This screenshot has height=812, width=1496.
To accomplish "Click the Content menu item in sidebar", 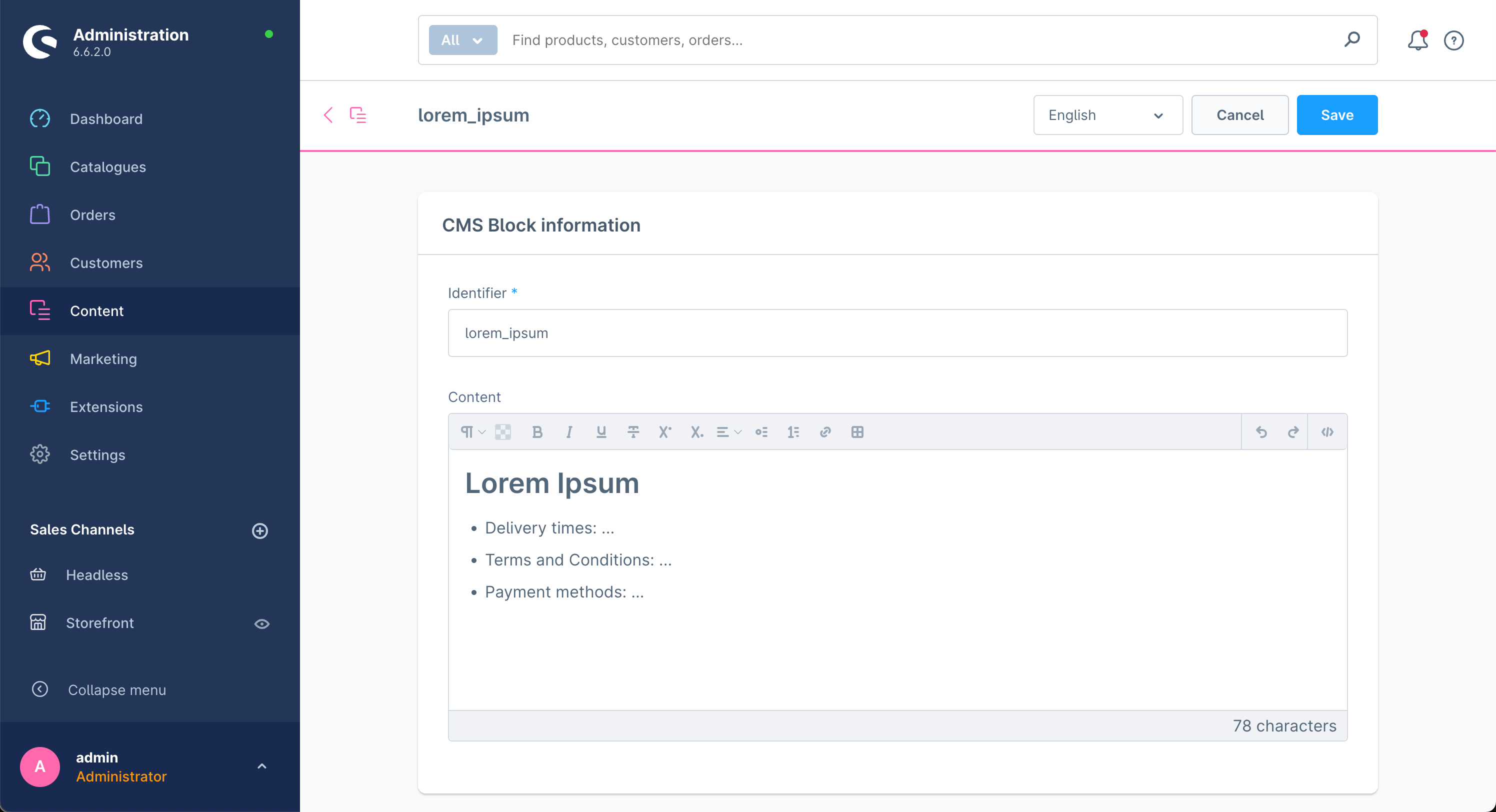I will point(97,310).
